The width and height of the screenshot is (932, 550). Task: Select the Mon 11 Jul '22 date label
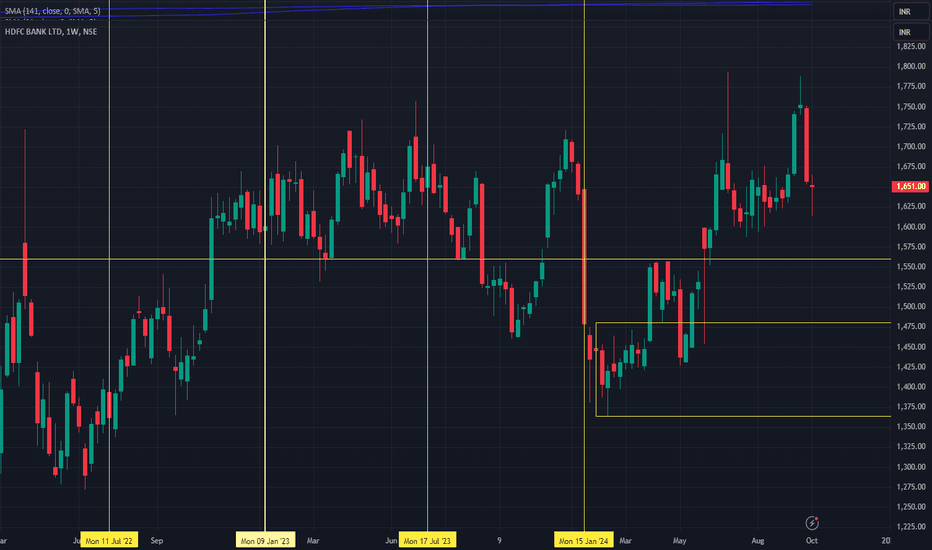coord(109,540)
